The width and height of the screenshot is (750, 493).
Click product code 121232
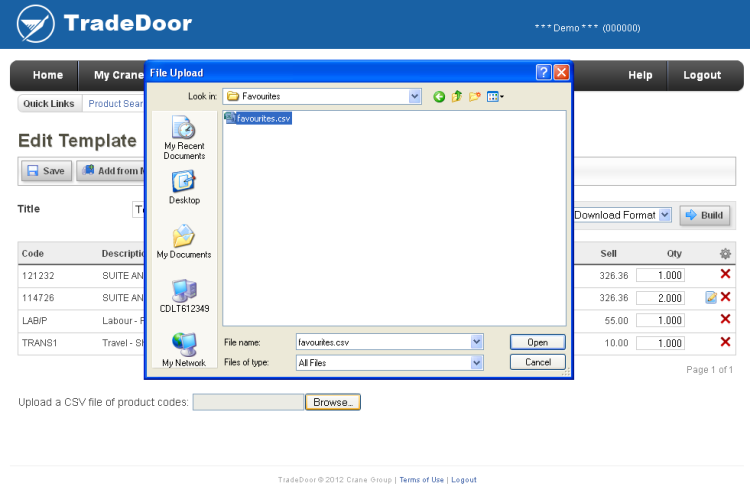[38, 276]
